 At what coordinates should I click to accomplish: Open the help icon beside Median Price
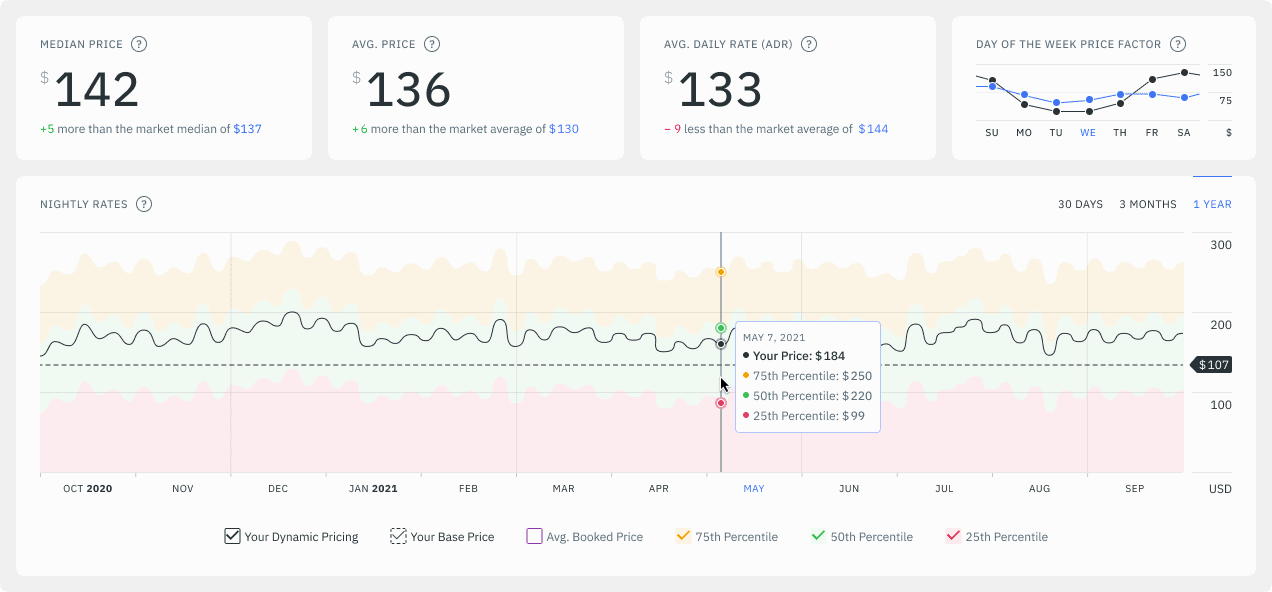tap(139, 44)
